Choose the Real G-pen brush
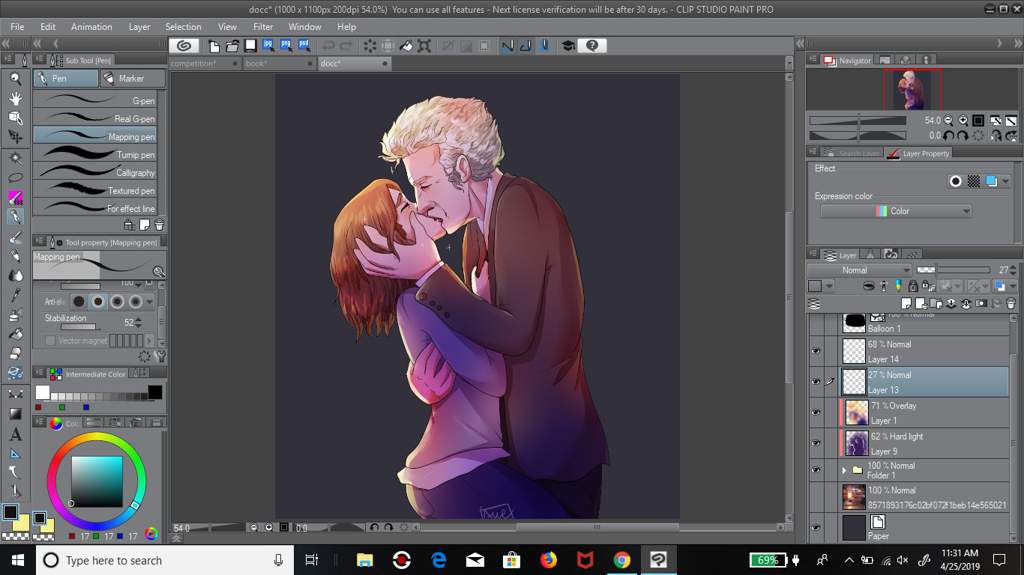 pos(95,118)
